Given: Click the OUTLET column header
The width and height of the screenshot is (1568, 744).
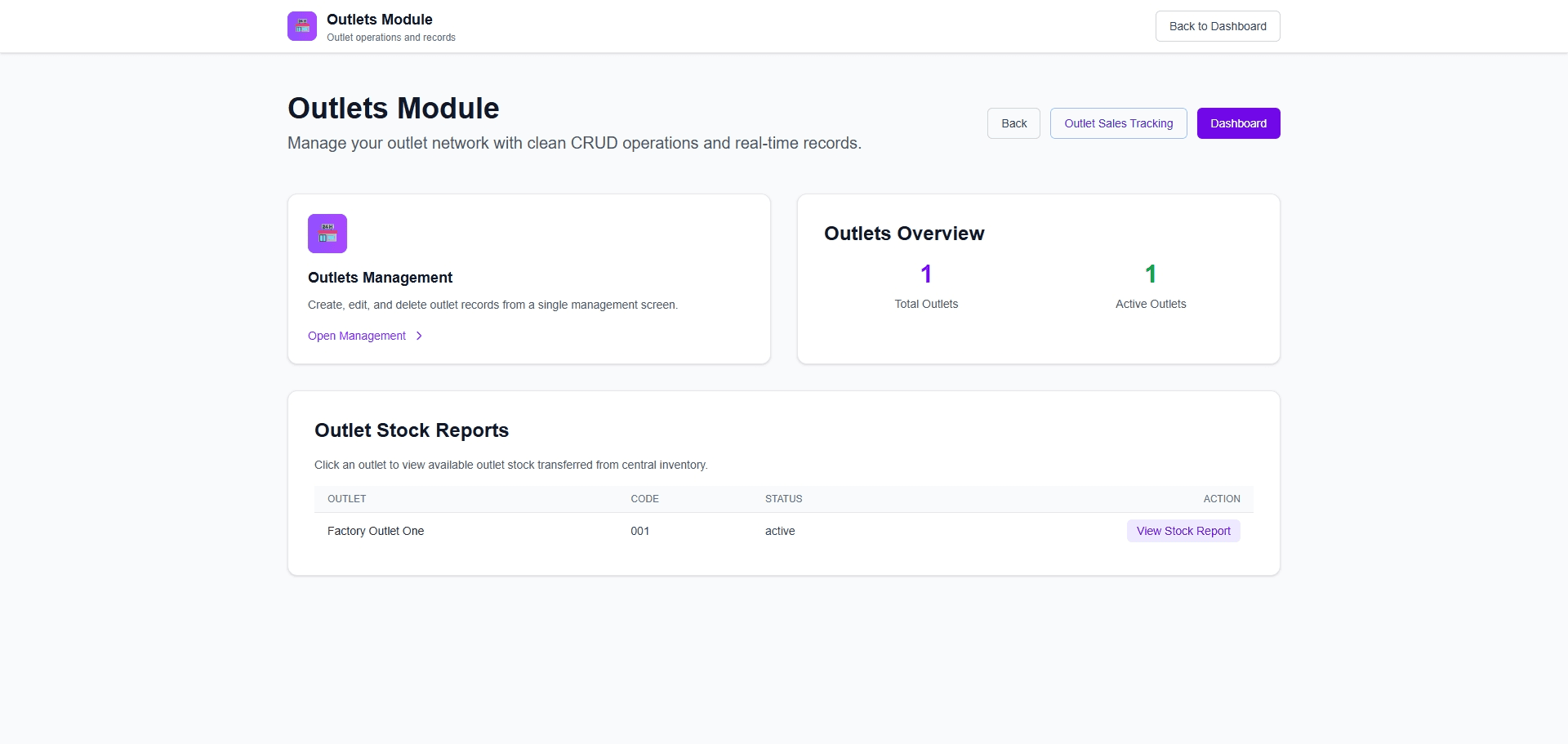Looking at the screenshot, I should [346, 499].
